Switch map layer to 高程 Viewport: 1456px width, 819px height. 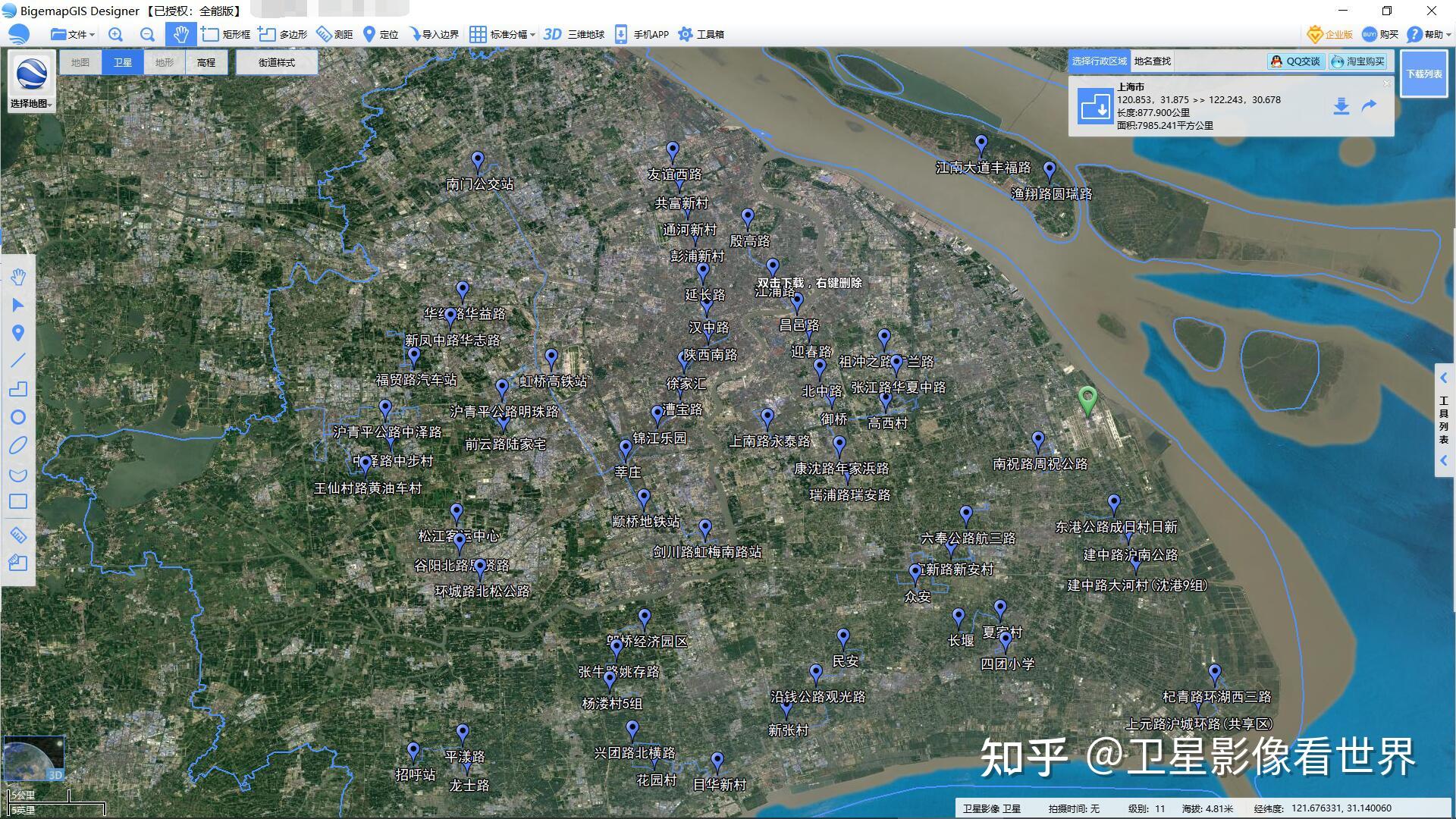point(206,62)
